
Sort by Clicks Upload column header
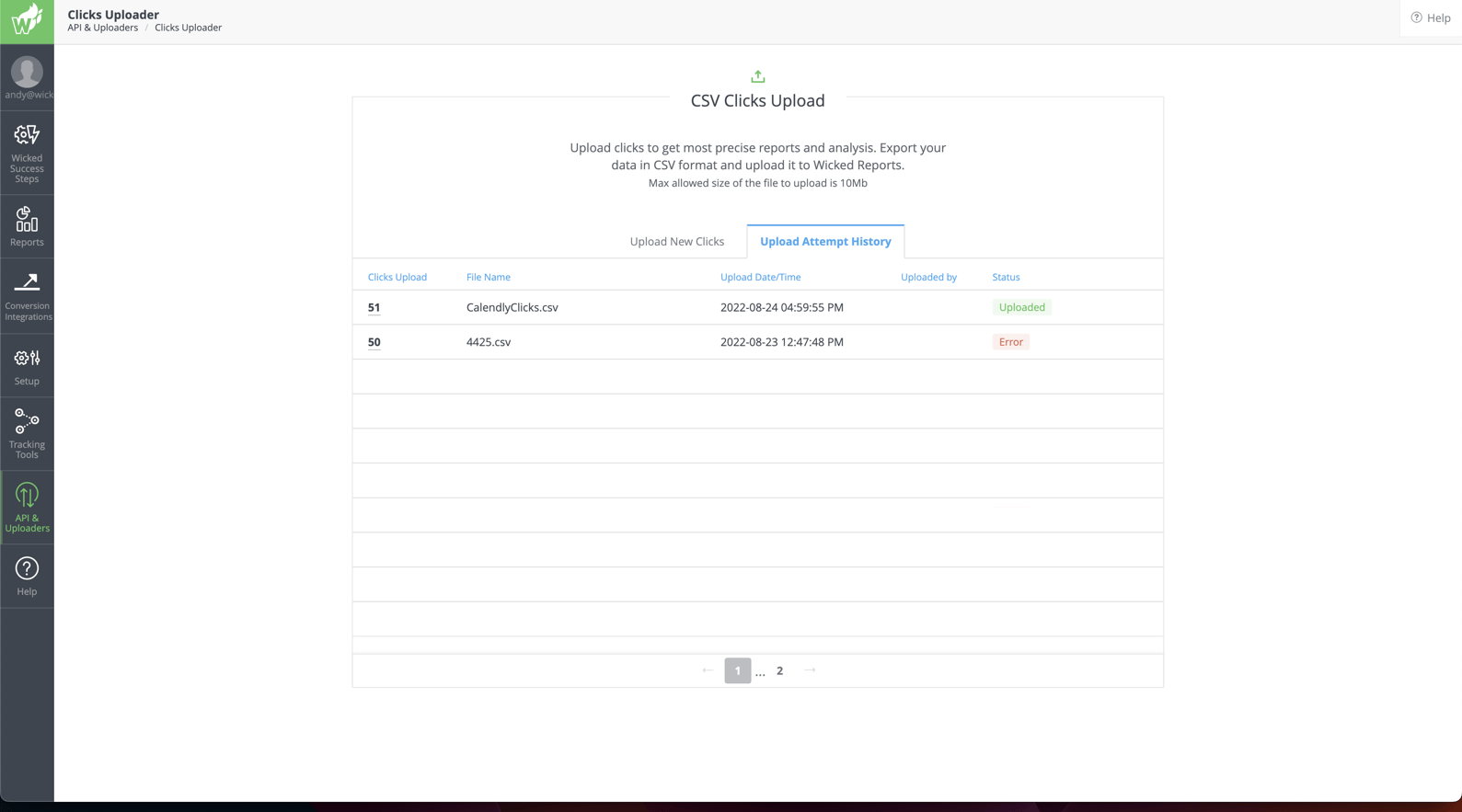[397, 277]
